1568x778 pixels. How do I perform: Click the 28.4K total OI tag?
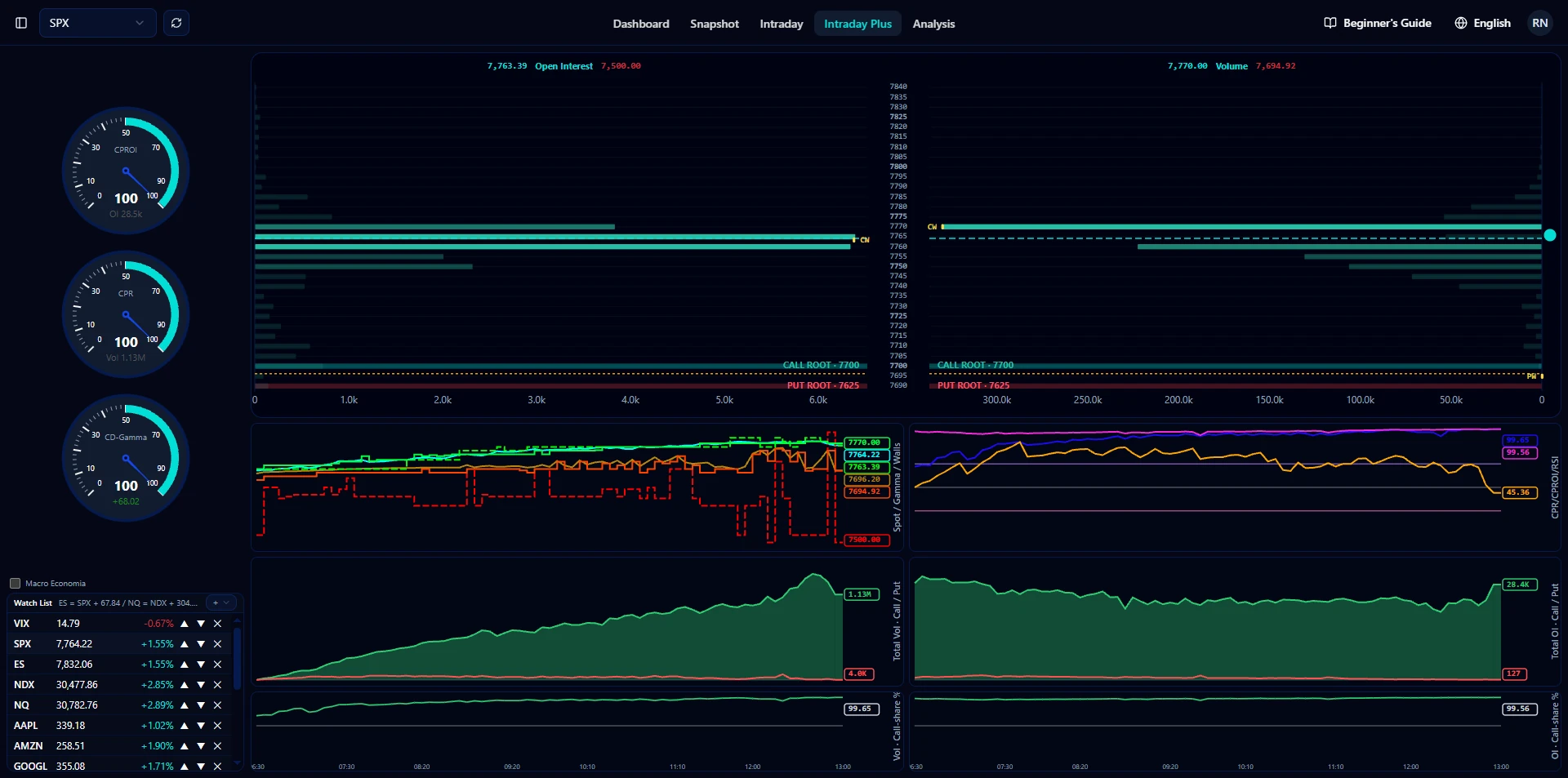1520,585
